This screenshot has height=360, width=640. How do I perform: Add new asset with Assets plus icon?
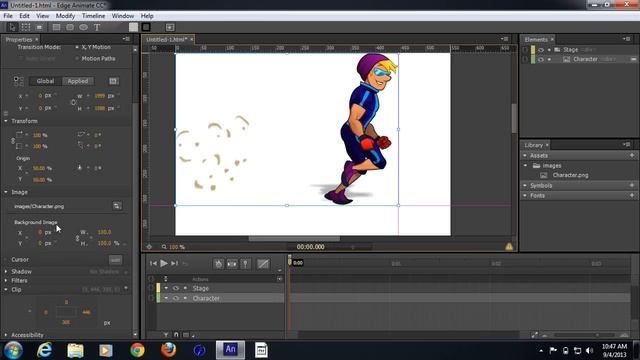632,156
